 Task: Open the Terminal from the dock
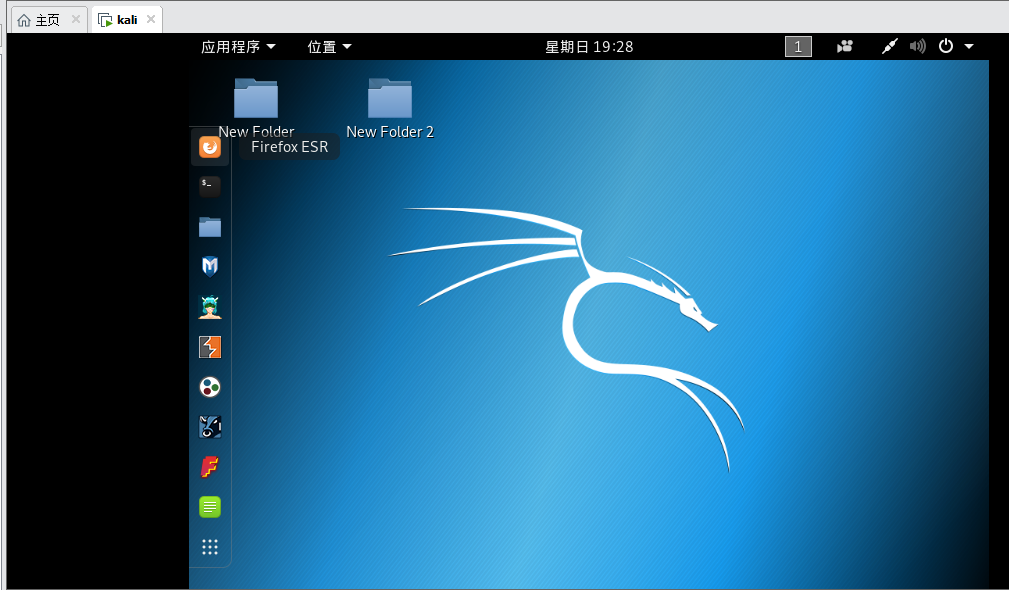click(x=210, y=187)
